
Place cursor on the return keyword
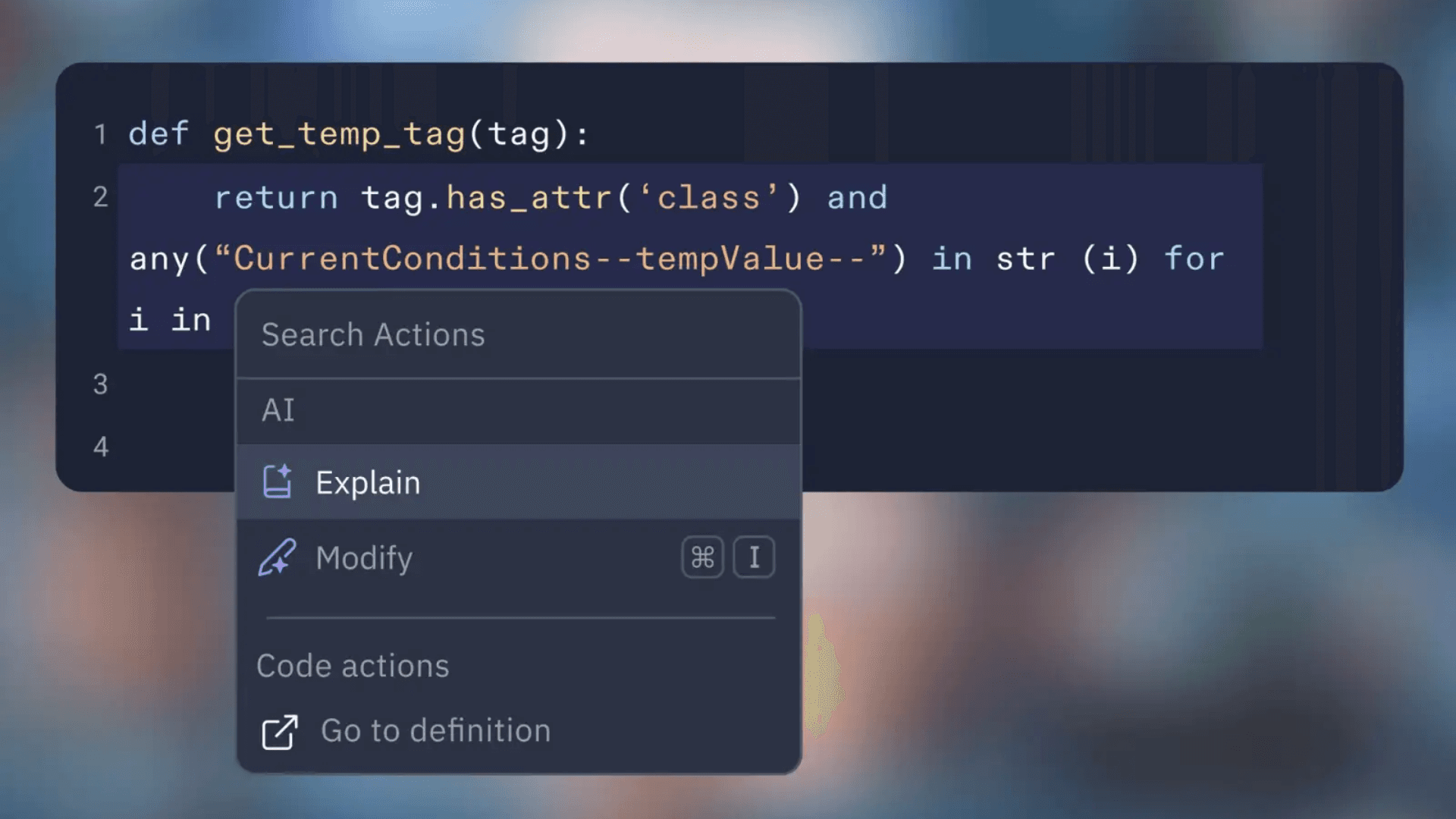(x=276, y=198)
